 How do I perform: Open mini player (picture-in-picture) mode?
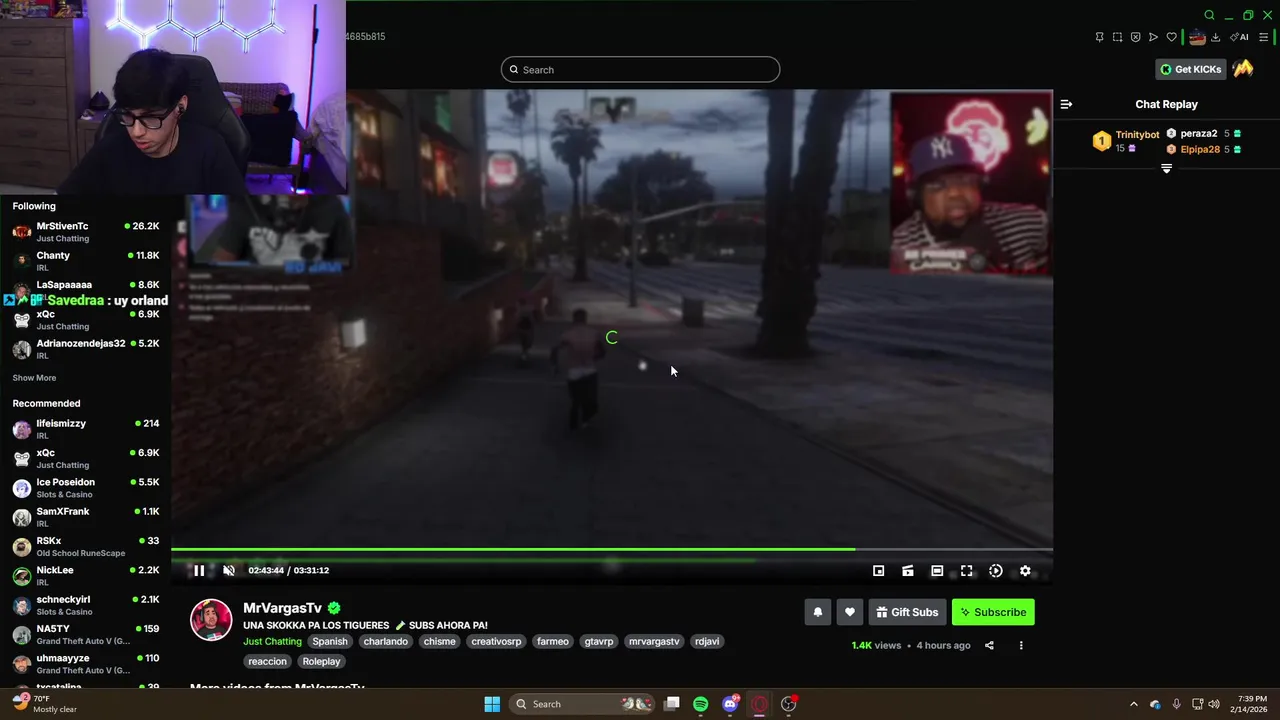click(878, 571)
